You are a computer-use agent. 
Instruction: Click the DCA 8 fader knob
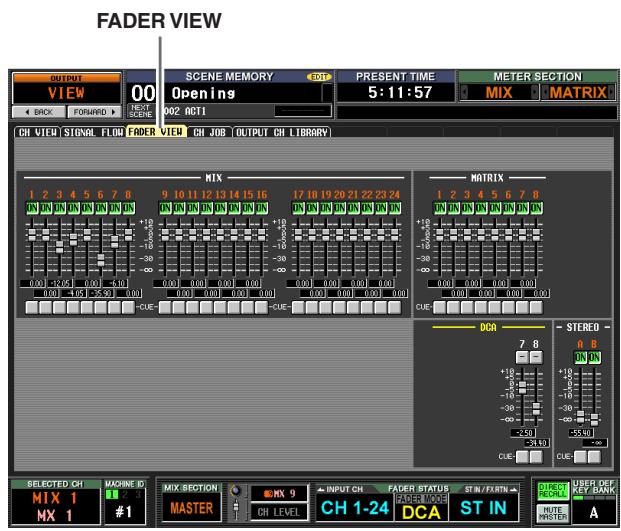(x=536, y=408)
